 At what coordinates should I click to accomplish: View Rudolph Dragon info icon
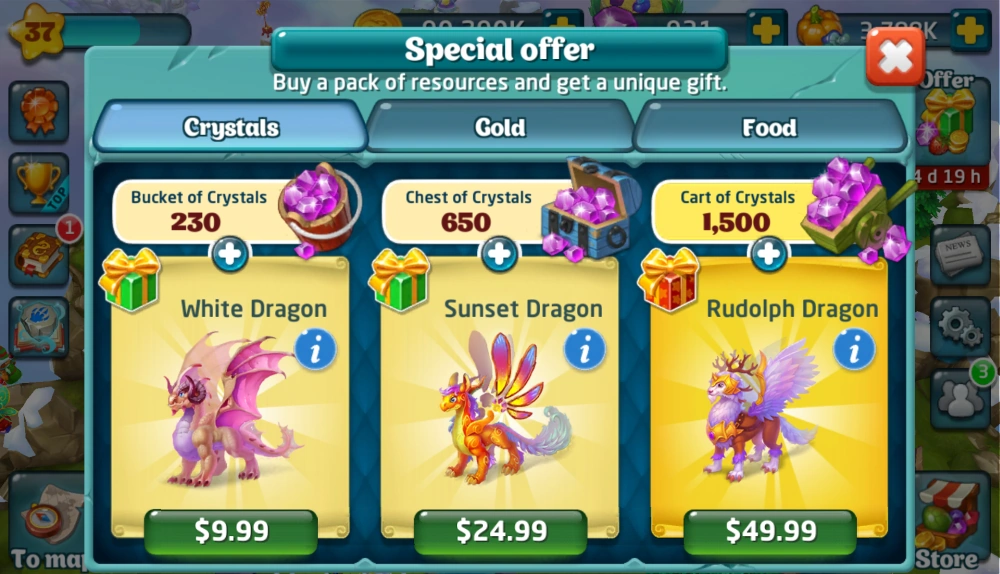click(x=854, y=350)
